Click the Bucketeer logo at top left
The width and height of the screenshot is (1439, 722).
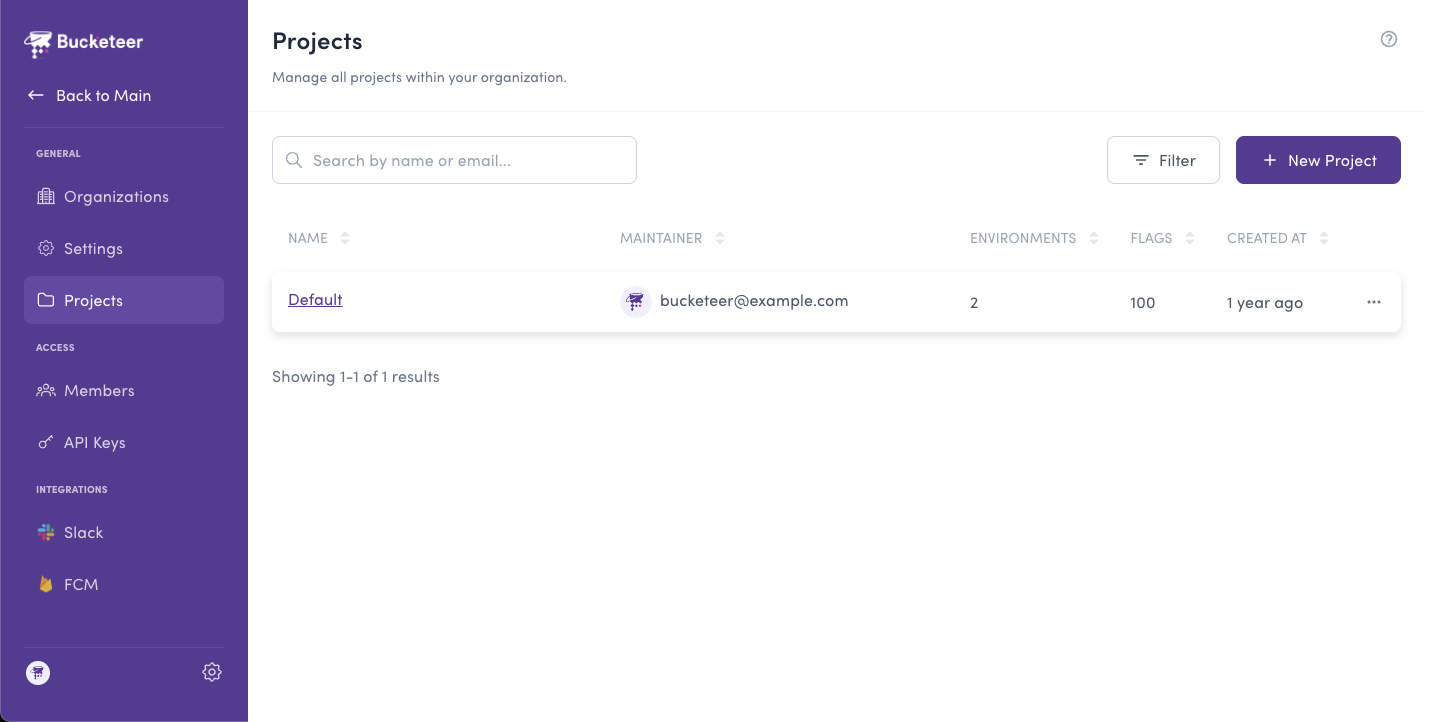[x=84, y=43]
